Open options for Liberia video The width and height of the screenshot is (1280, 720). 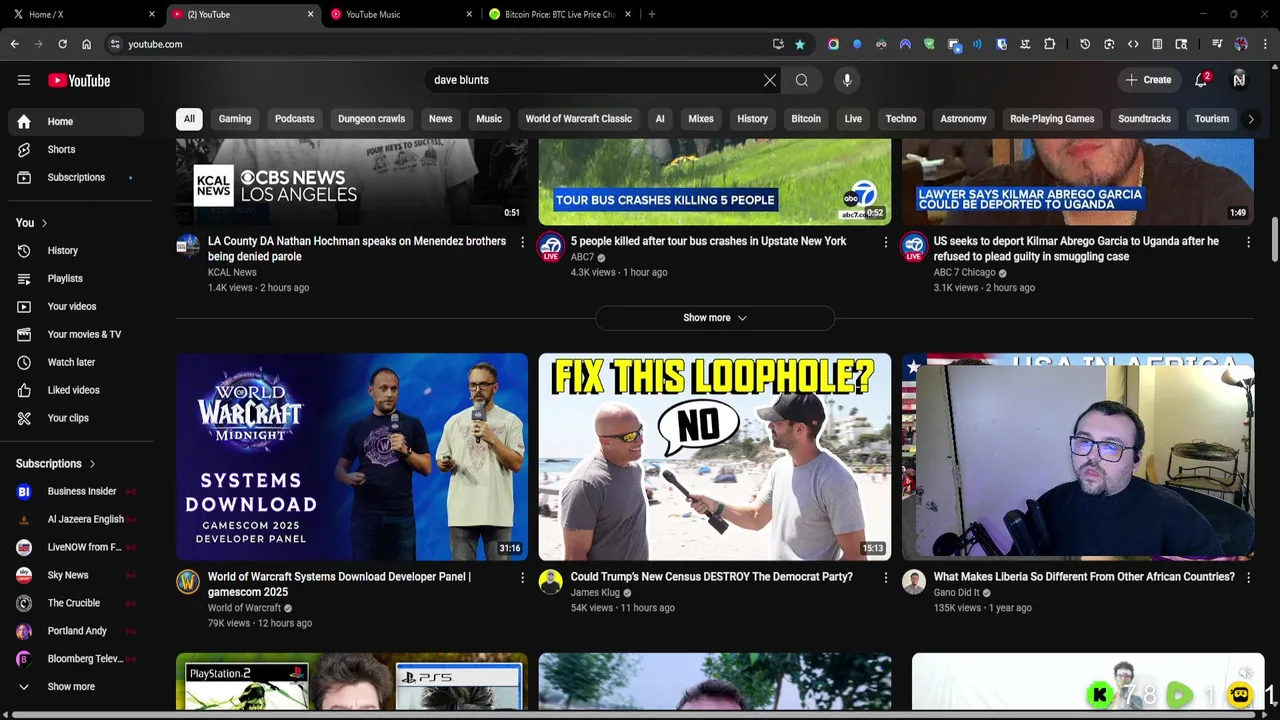pyautogui.click(x=1248, y=578)
